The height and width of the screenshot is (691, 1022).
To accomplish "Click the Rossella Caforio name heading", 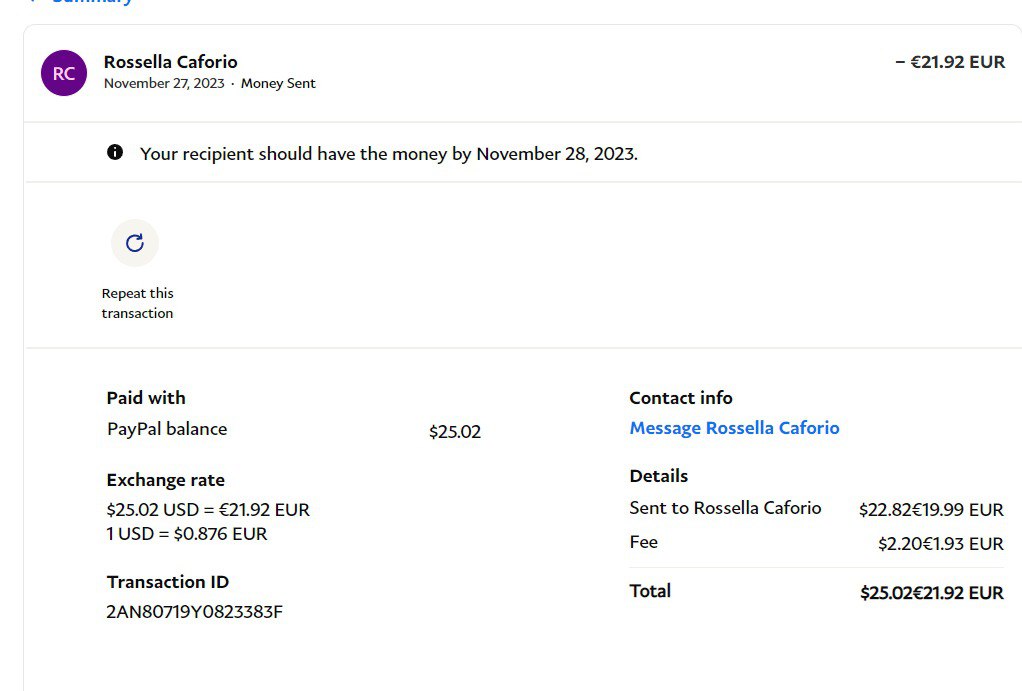I will click(x=171, y=62).
